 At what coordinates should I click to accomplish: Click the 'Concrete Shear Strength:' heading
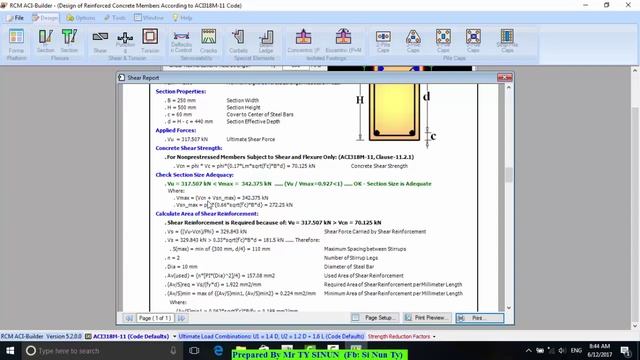(189, 148)
